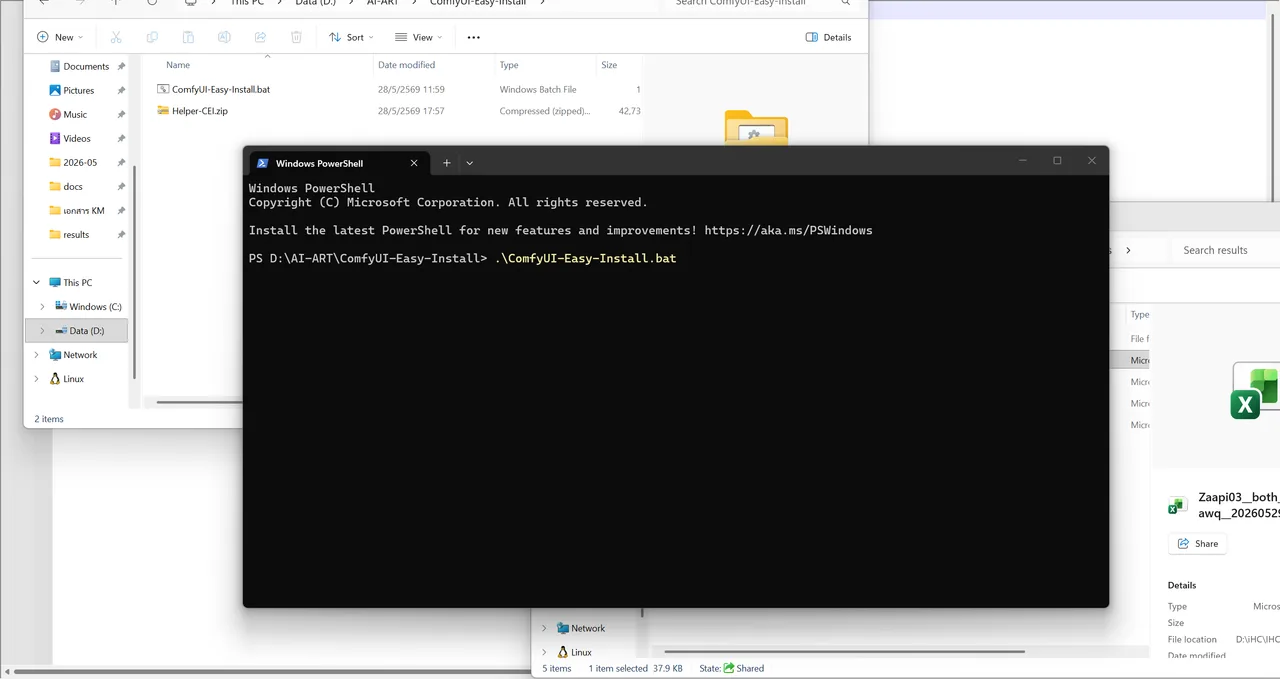Screen dimensions: 1280x679
Task: Open the View dropdown menu
Action: click(x=419, y=37)
